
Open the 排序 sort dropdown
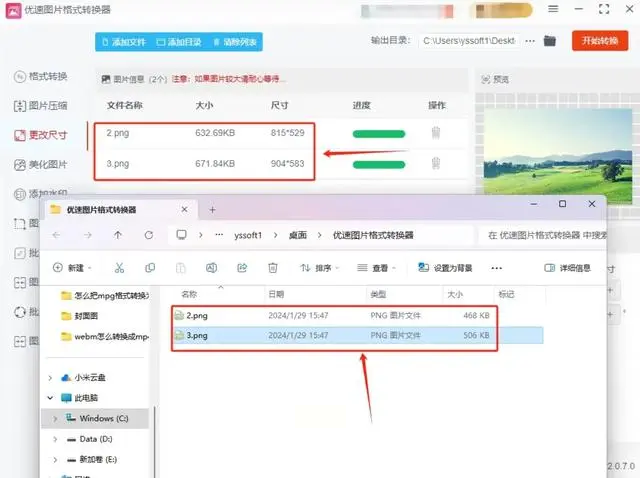point(320,268)
